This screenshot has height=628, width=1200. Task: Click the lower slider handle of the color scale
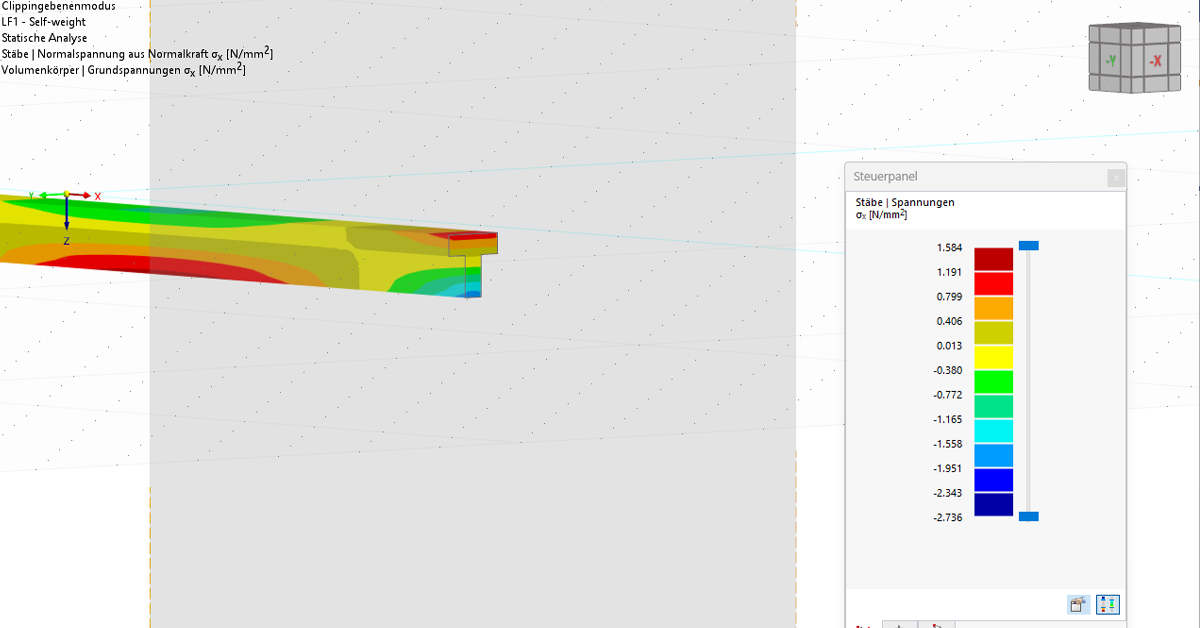click(1028, 516)
